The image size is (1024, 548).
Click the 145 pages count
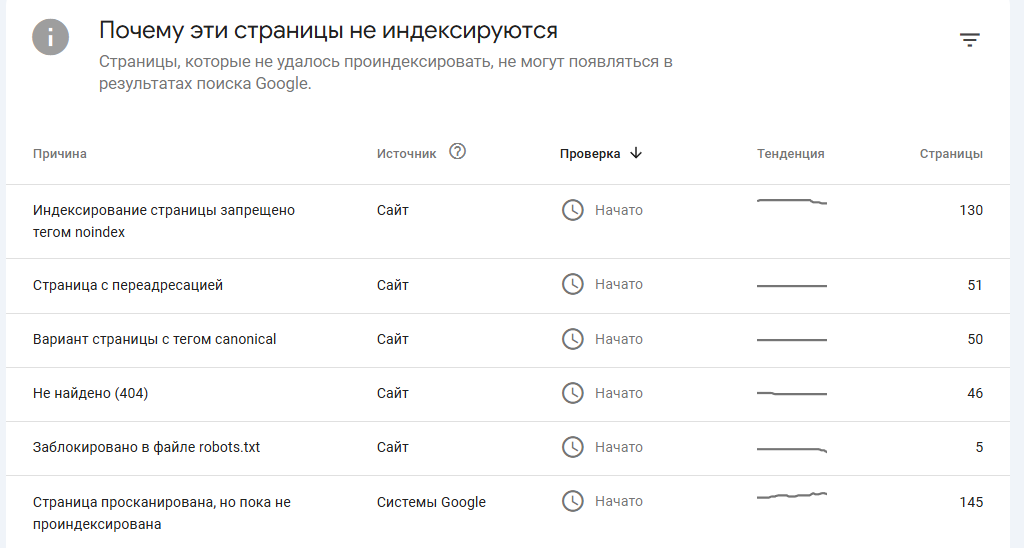pyautogui.click(x=970, y=502)
